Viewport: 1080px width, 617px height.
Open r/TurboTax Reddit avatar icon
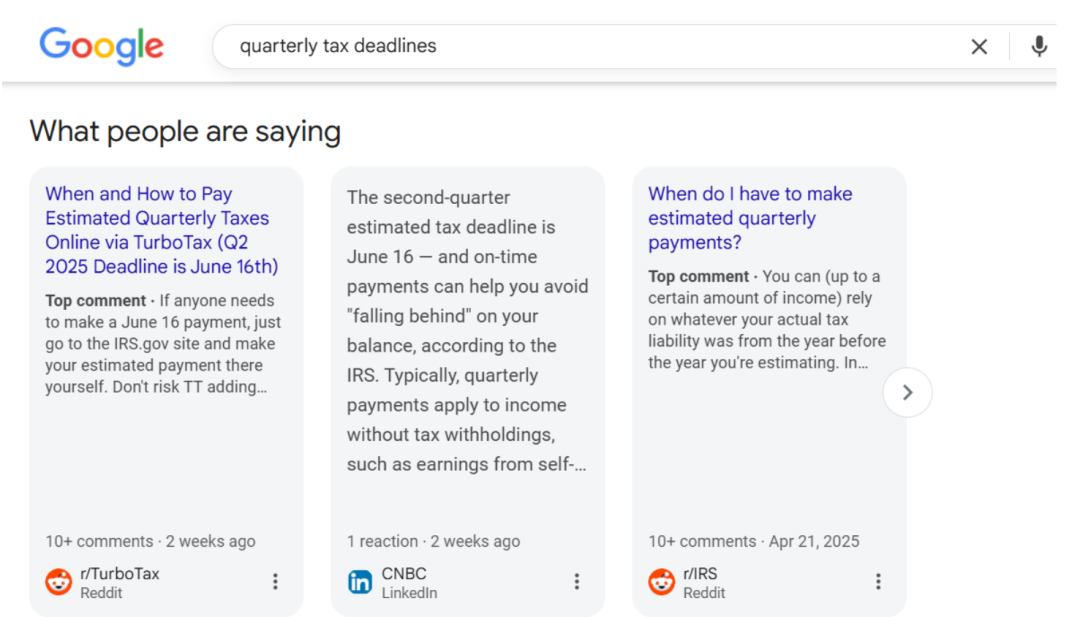click(59, 582)
